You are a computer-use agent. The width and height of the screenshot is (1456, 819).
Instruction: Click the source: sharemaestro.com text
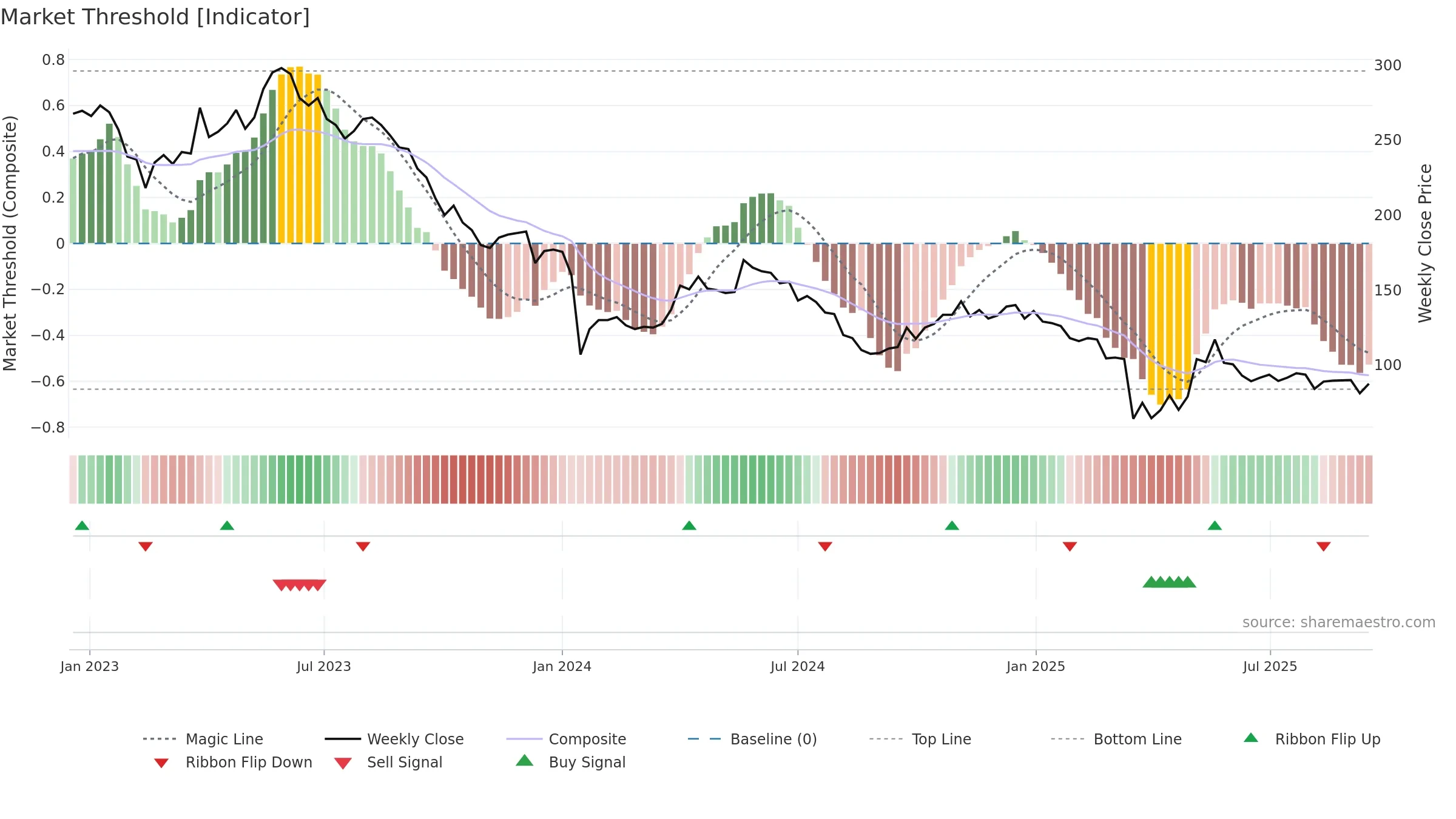[1339, 622]
